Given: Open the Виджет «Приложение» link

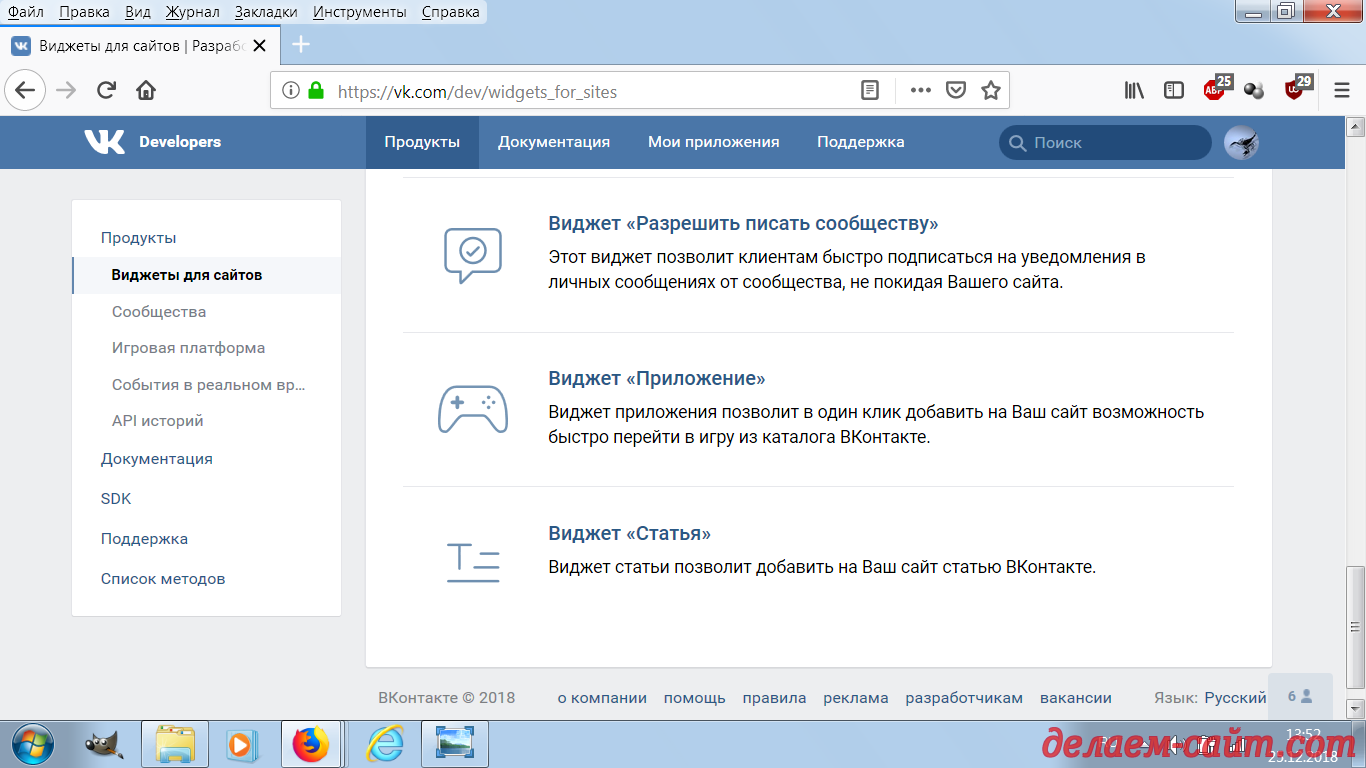Looking at the screenshot, I should (x=656, y=379).
